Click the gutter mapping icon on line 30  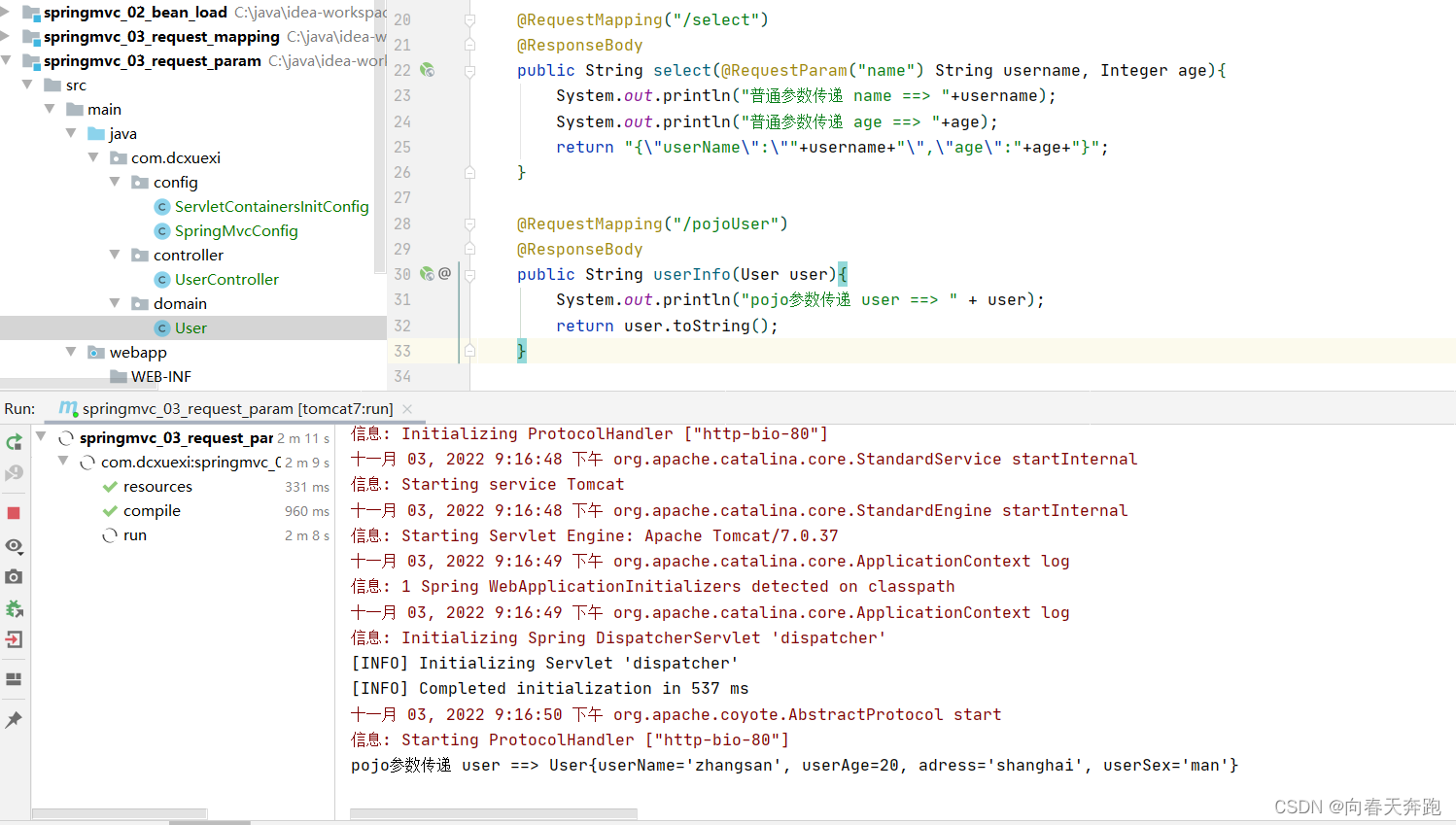coord(427,274)
